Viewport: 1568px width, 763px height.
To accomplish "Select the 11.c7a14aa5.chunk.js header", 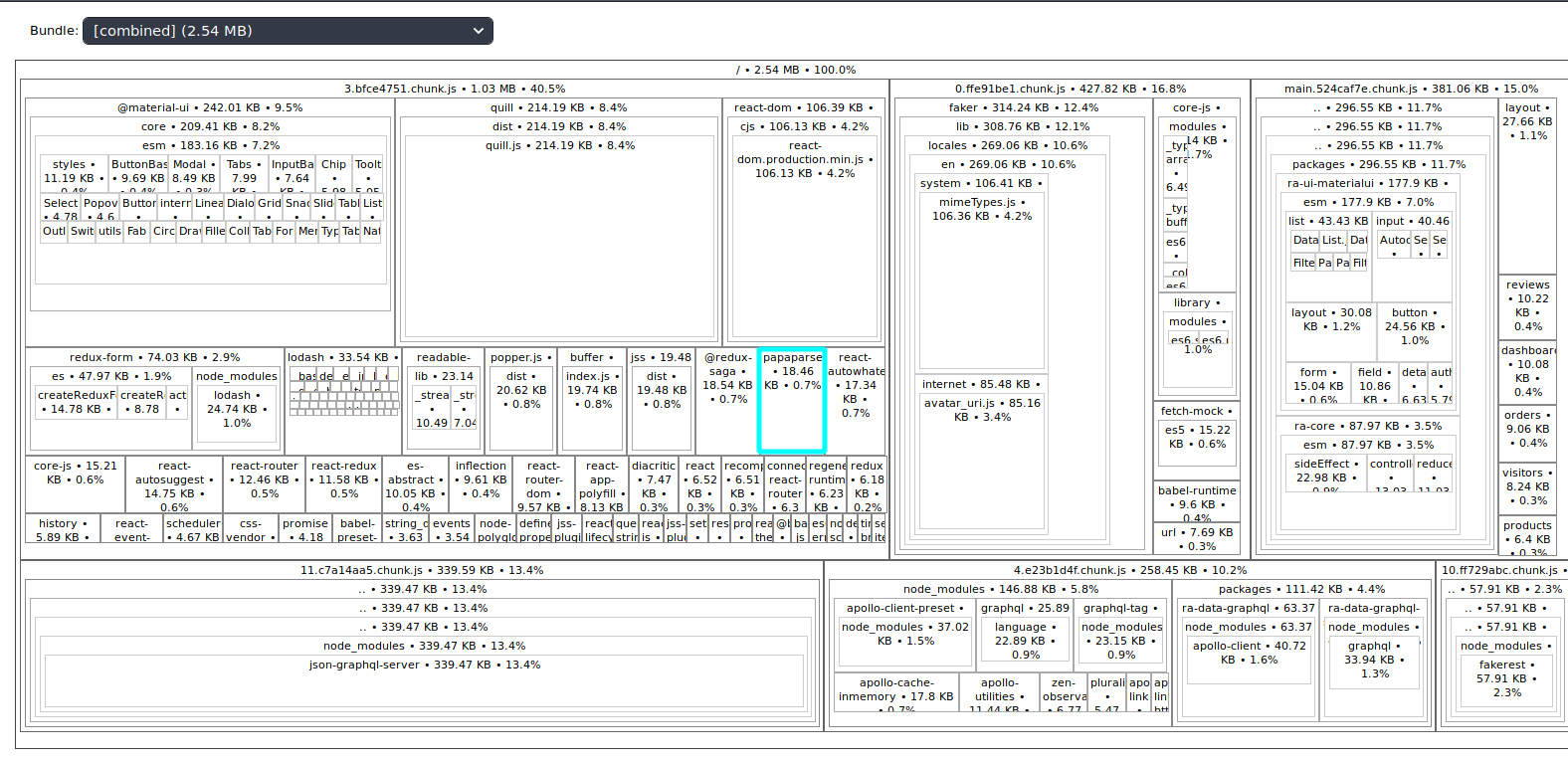I will click(x=422, y=570).
